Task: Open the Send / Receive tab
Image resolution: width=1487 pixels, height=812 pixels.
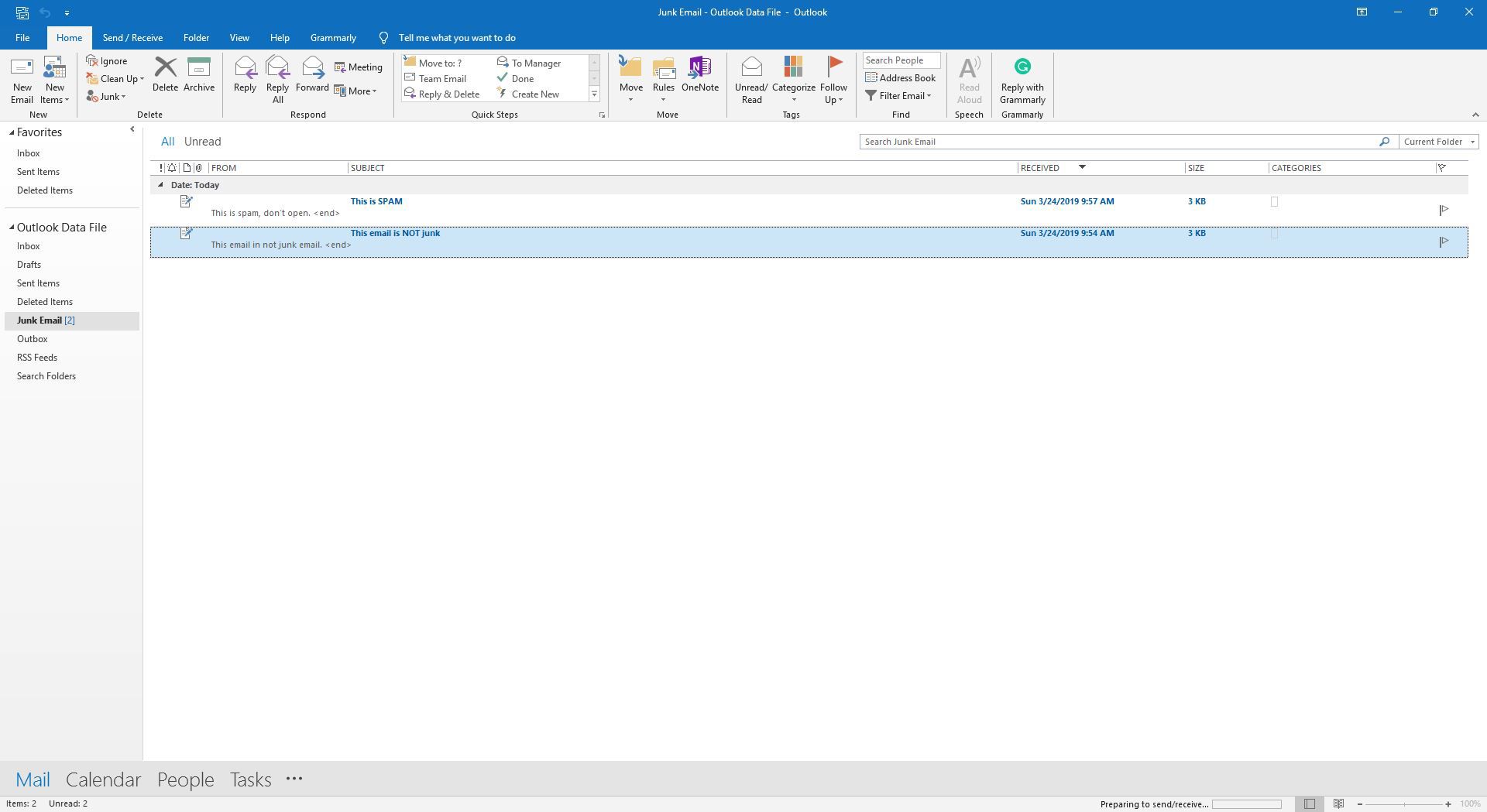Action: click(132, 38)
